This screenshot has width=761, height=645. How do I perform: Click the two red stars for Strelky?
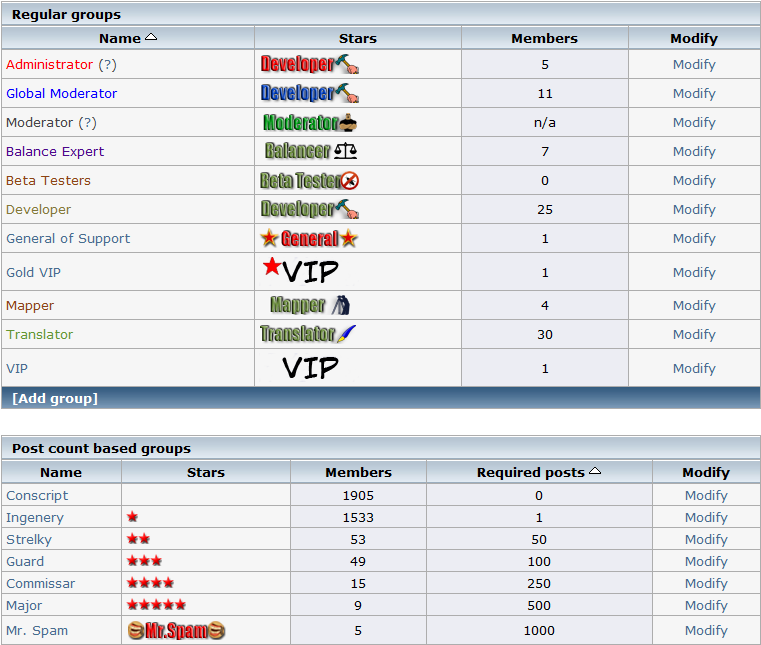click(x=138, y=539)
